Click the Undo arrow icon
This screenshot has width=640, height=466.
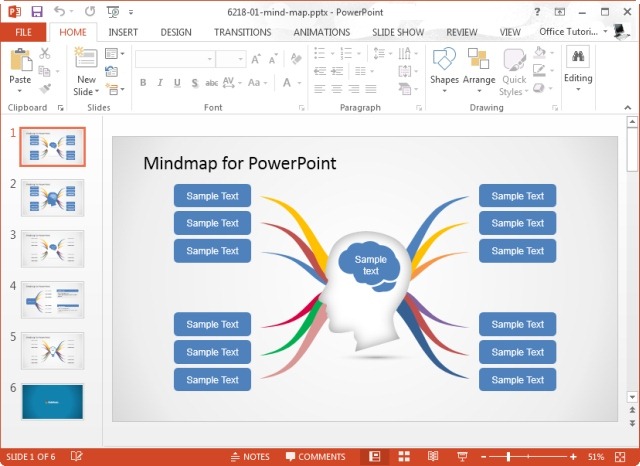tap(60, 11)
